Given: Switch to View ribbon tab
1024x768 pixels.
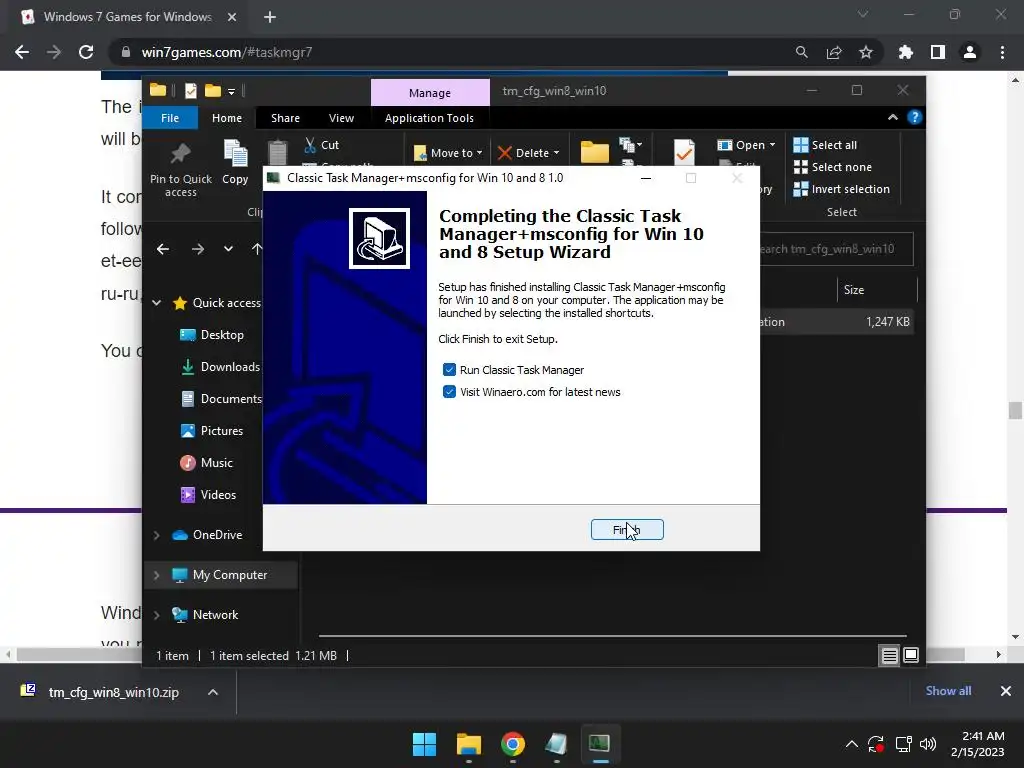Looking at the screenshot, I should (341, 118).
